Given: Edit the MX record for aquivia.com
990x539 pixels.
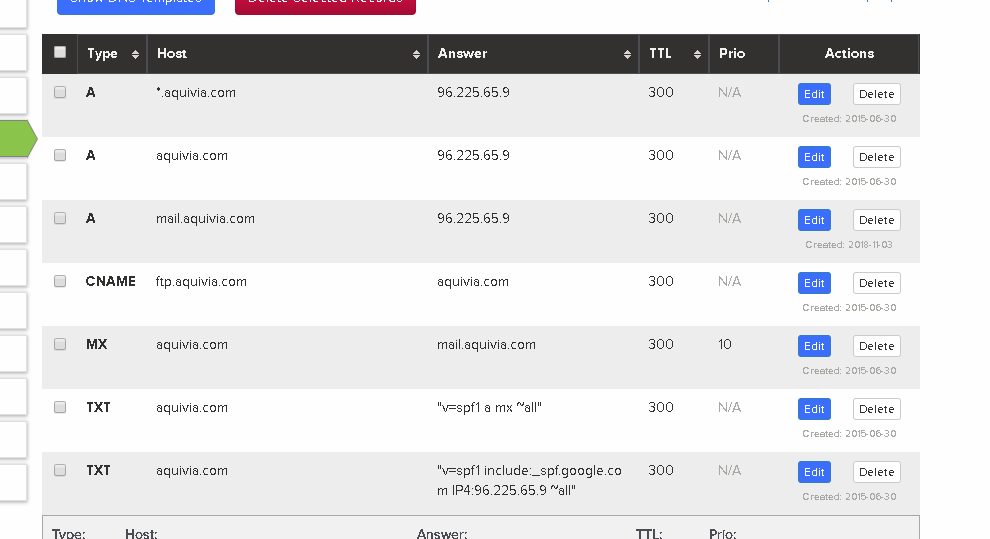Looking at the screenshot, I should coord(814,346).
